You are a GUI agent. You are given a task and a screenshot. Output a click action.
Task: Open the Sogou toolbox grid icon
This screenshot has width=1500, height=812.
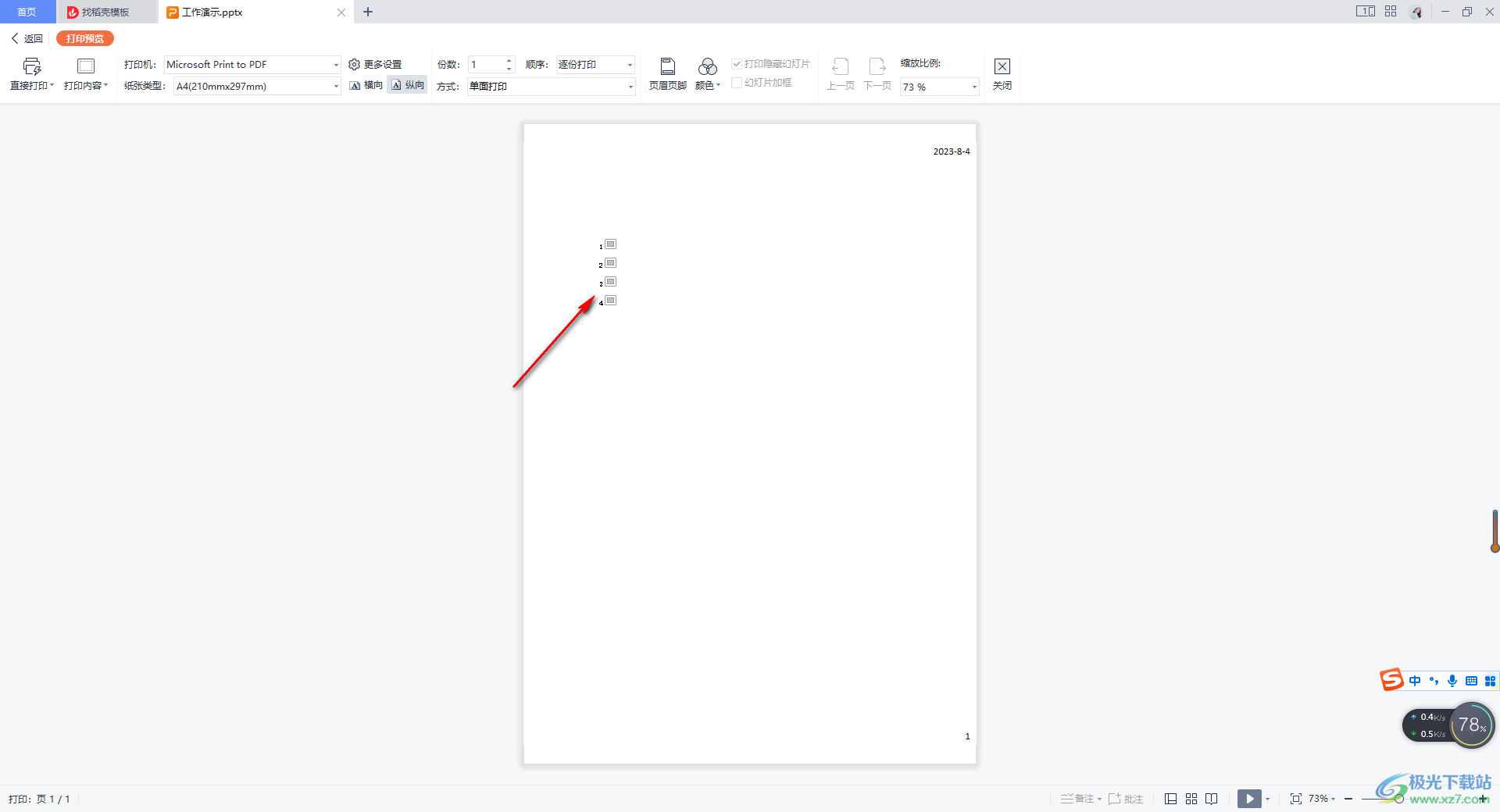click(x=1490, y=681)
